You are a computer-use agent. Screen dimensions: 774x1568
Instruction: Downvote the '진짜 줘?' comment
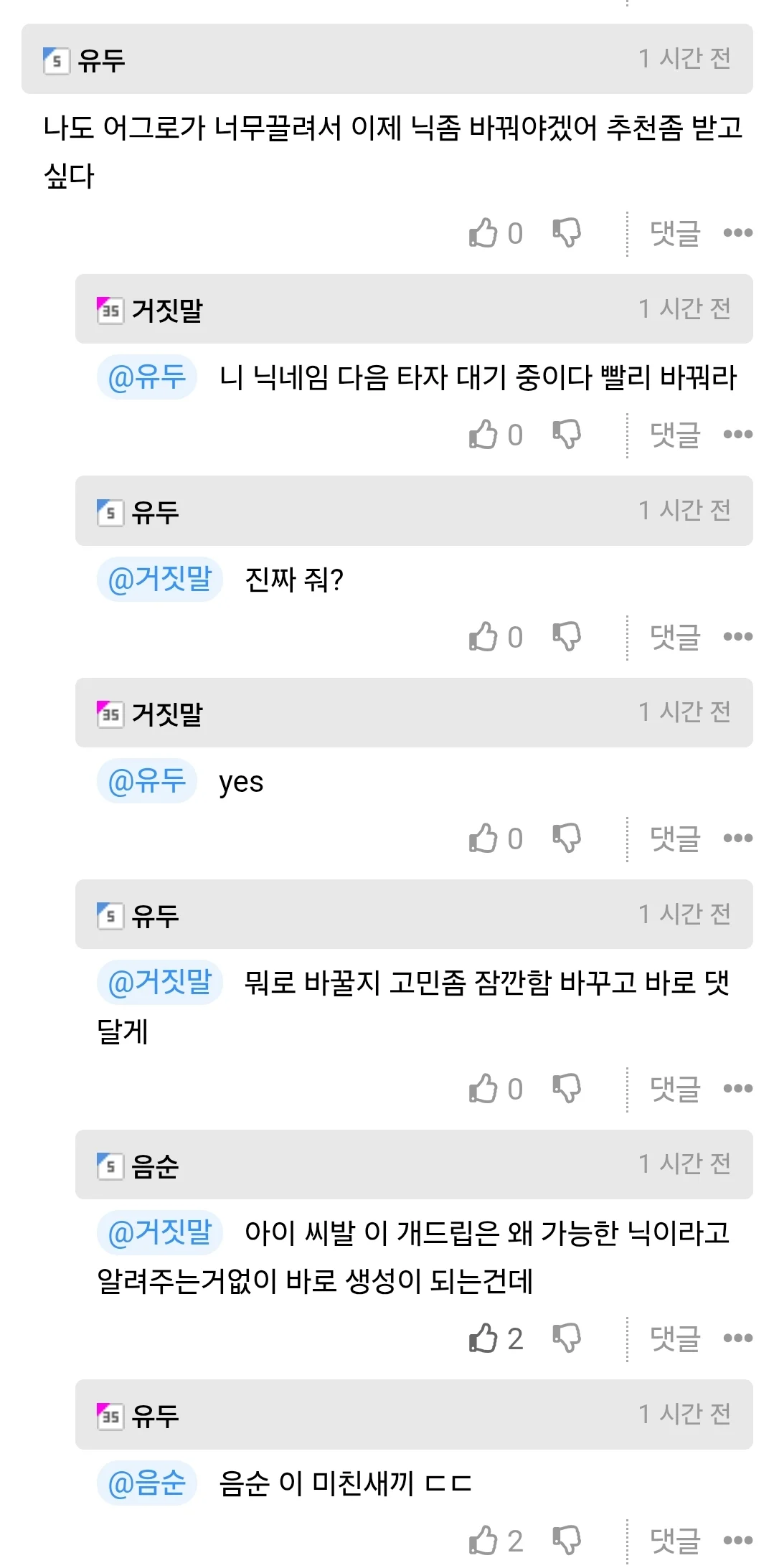tap(567, 637)
